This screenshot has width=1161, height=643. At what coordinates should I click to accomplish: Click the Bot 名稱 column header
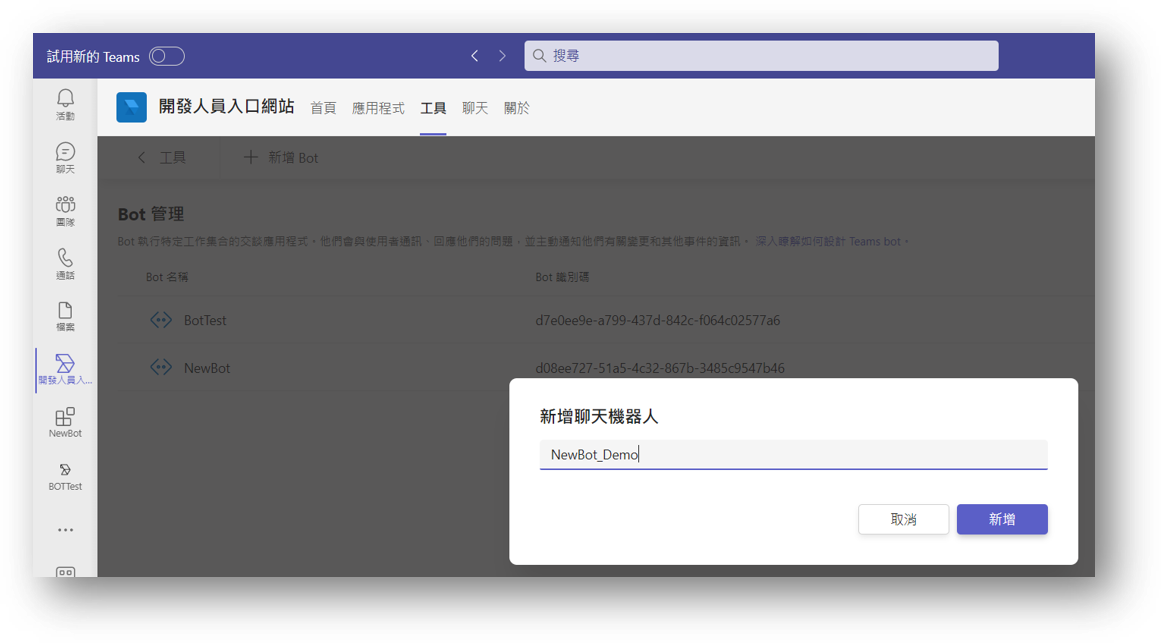167,277
